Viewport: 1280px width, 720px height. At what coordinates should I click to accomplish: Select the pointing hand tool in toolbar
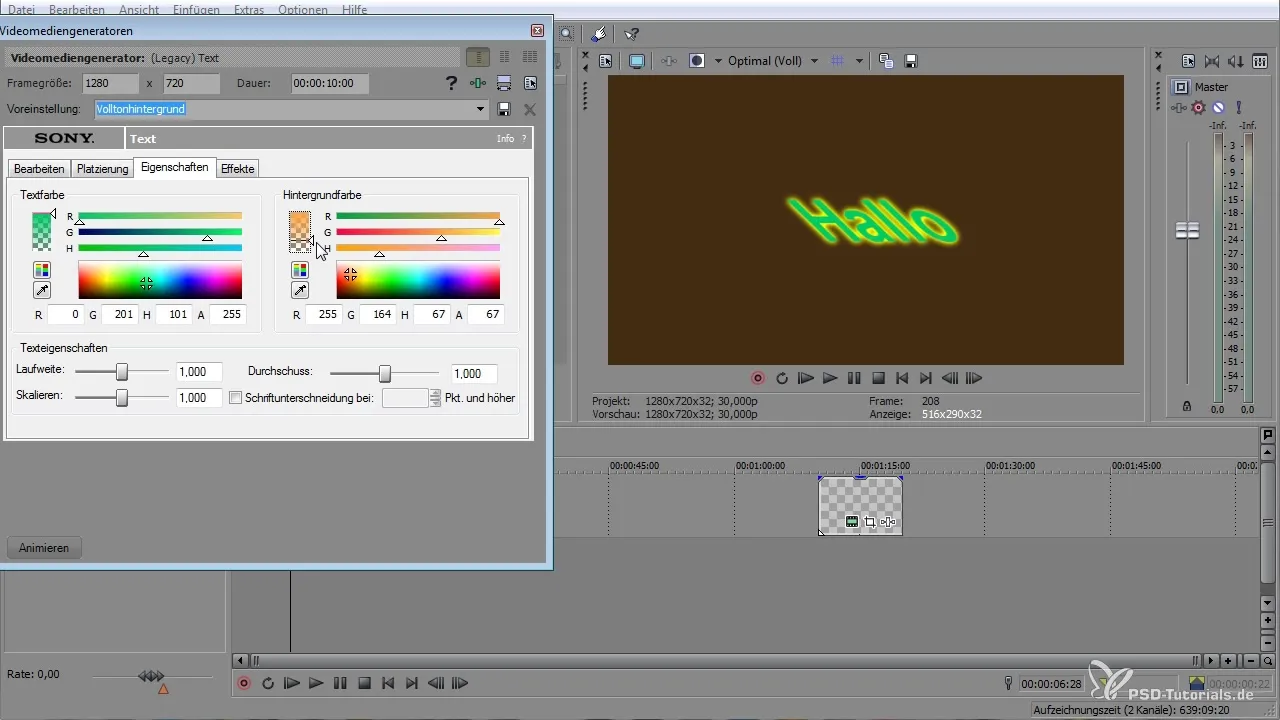tap(598, 34)
